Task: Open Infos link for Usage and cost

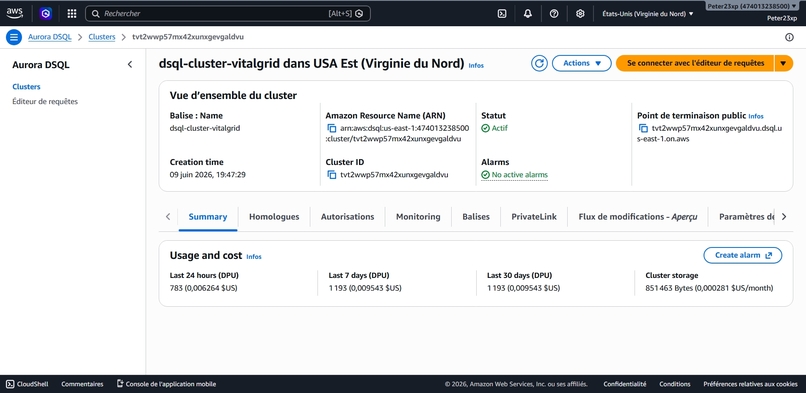Action: [253, 257]
